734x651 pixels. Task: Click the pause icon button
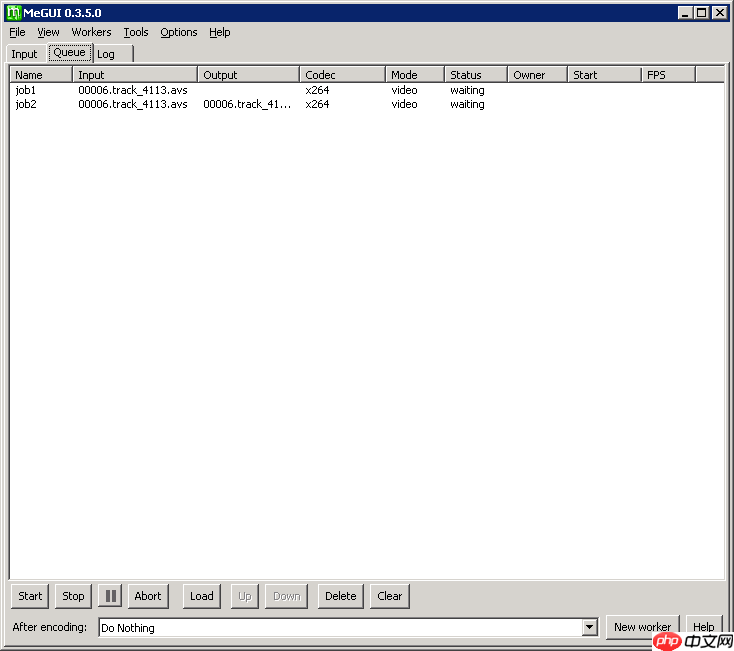tap(111, 596)
